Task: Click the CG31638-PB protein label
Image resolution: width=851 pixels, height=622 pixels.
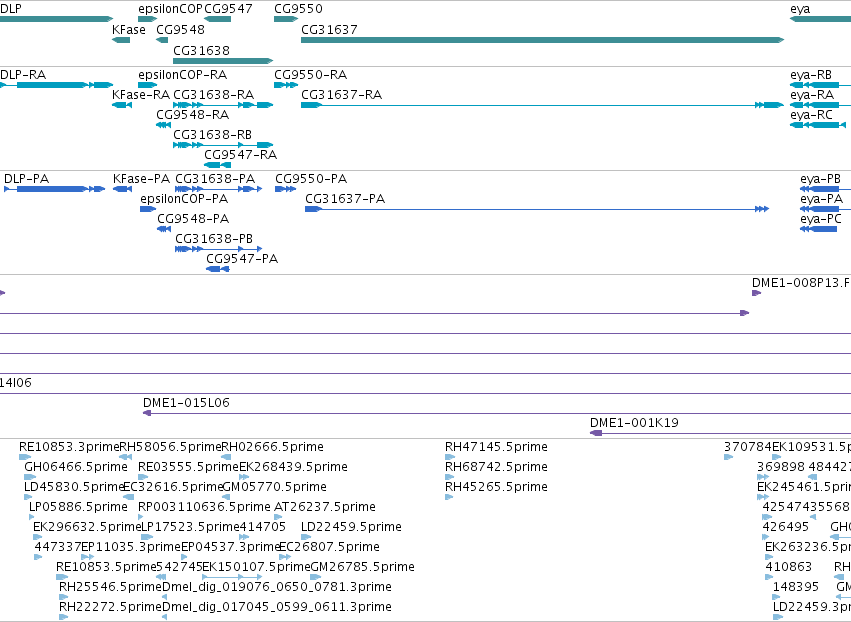Action: tap(214, 239)
